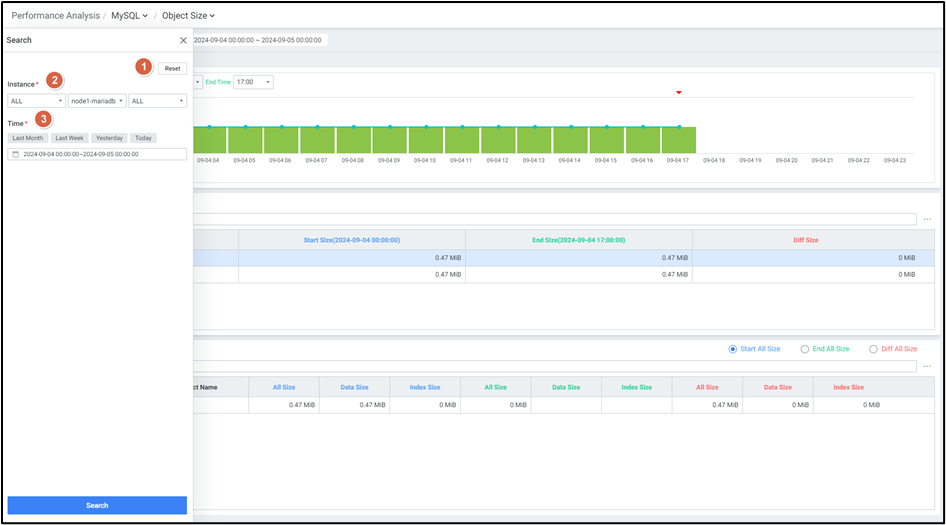Click the numbered callout badge 2
The image size is (946, 525).
click(x=55, y=80)
